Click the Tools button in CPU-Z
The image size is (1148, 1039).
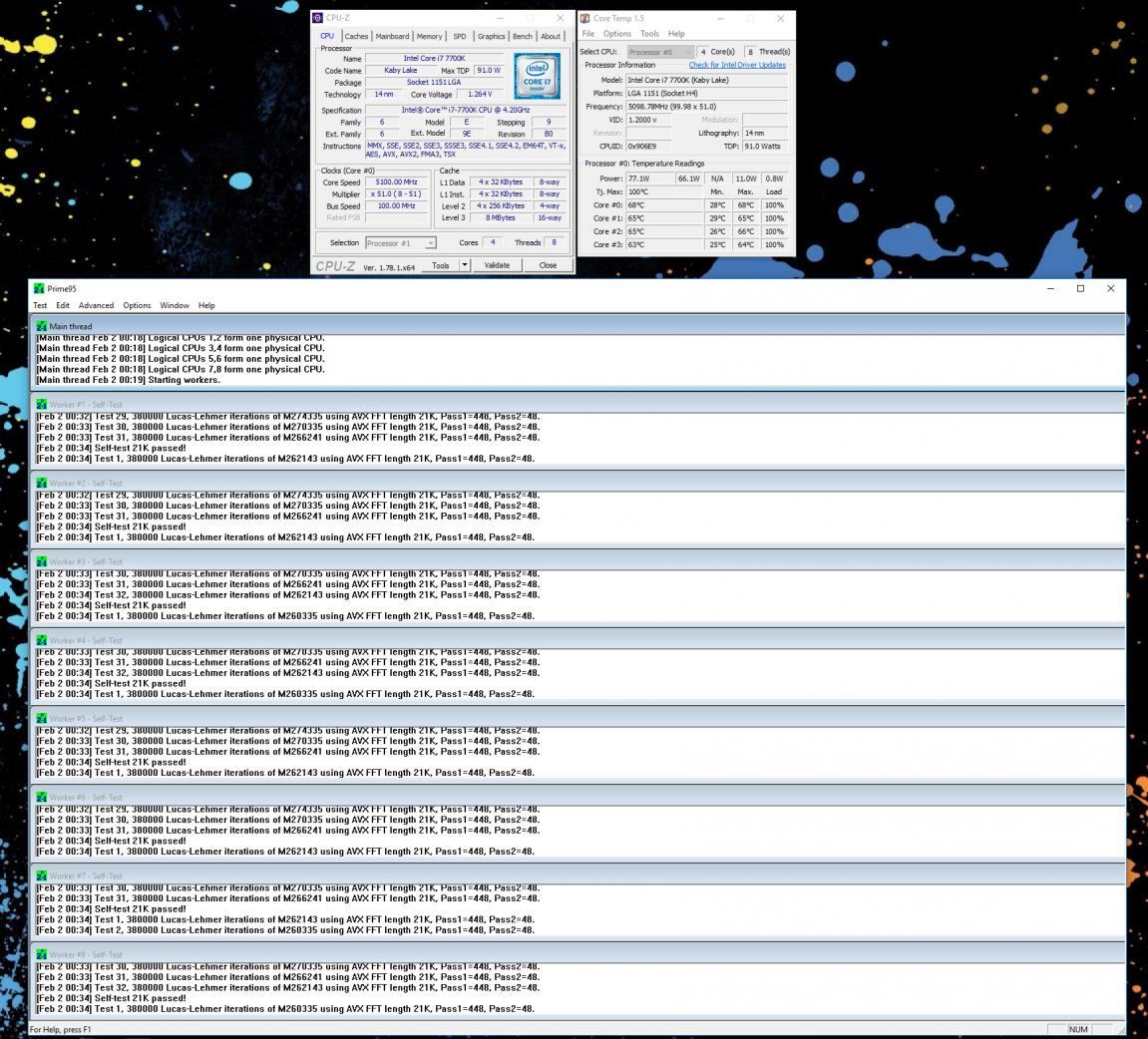(x=440, y=265)
